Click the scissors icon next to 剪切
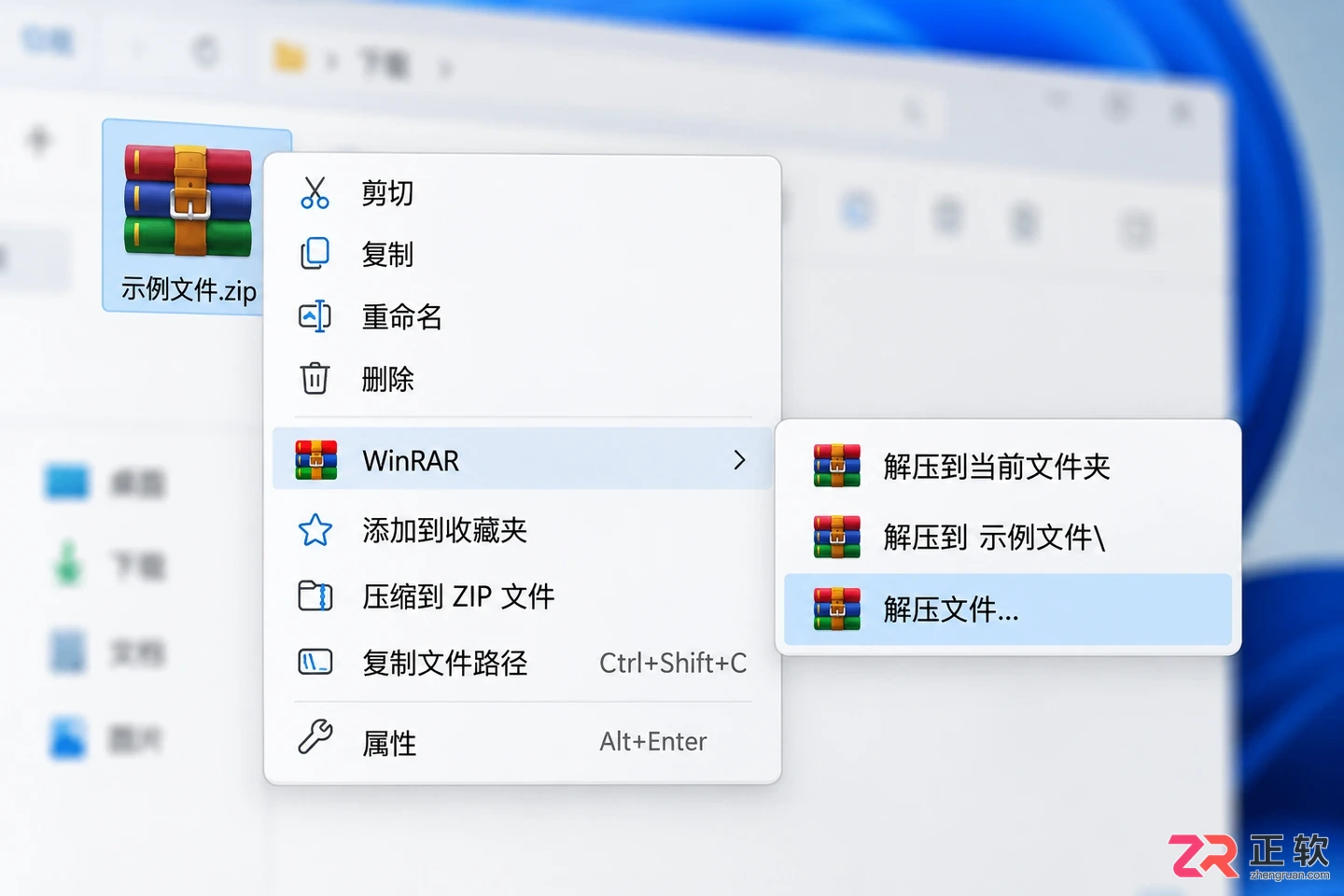 click(315, 192)
